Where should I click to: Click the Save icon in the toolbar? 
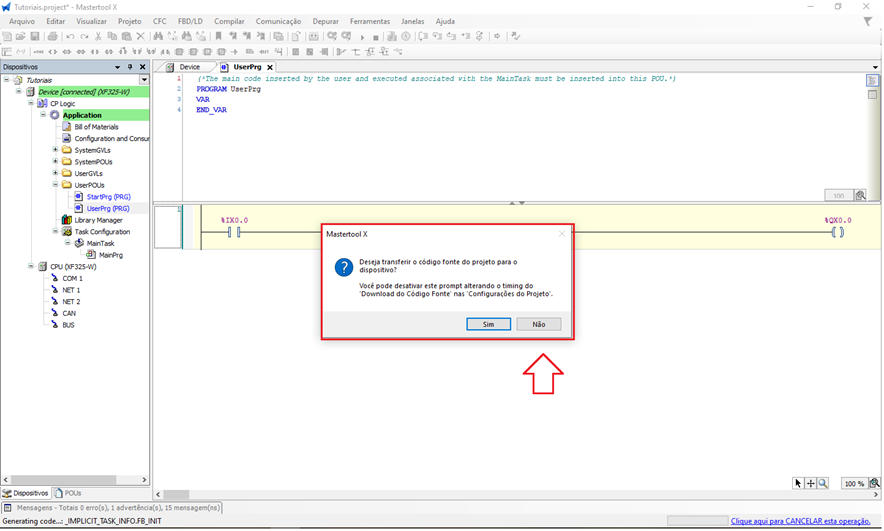coord(34,37)
